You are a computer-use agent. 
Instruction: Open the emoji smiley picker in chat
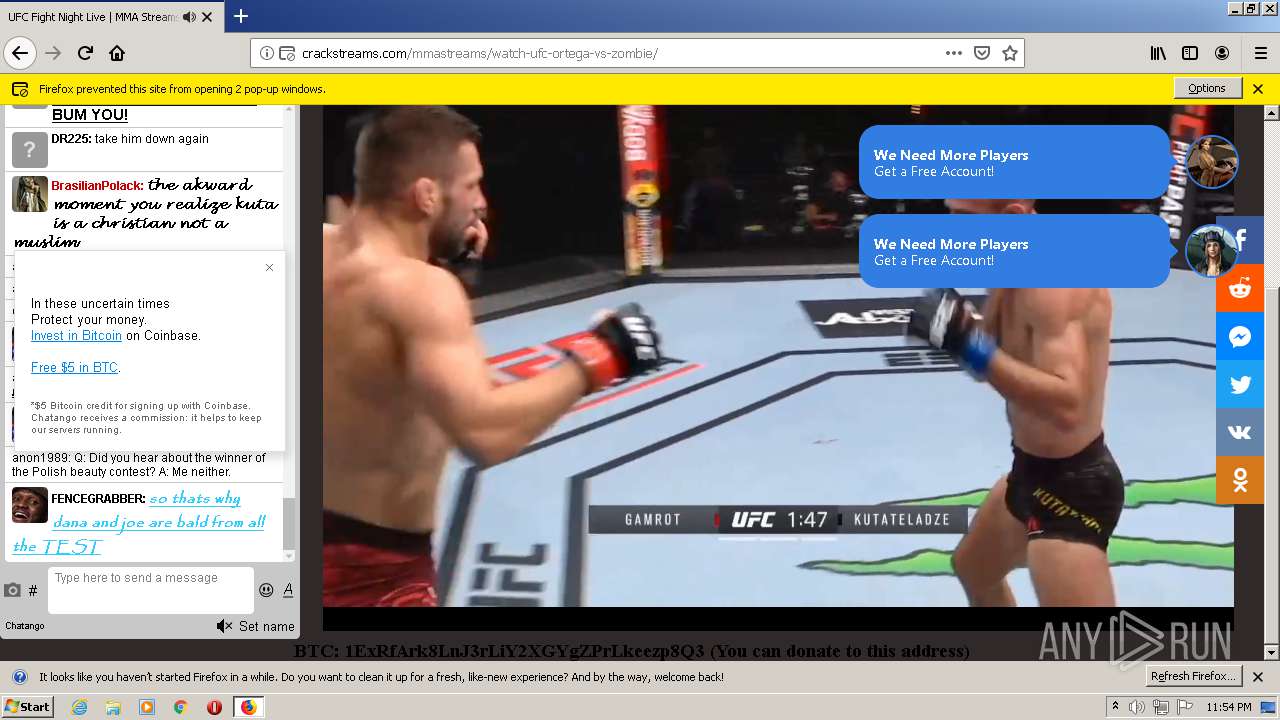point(266,590)
